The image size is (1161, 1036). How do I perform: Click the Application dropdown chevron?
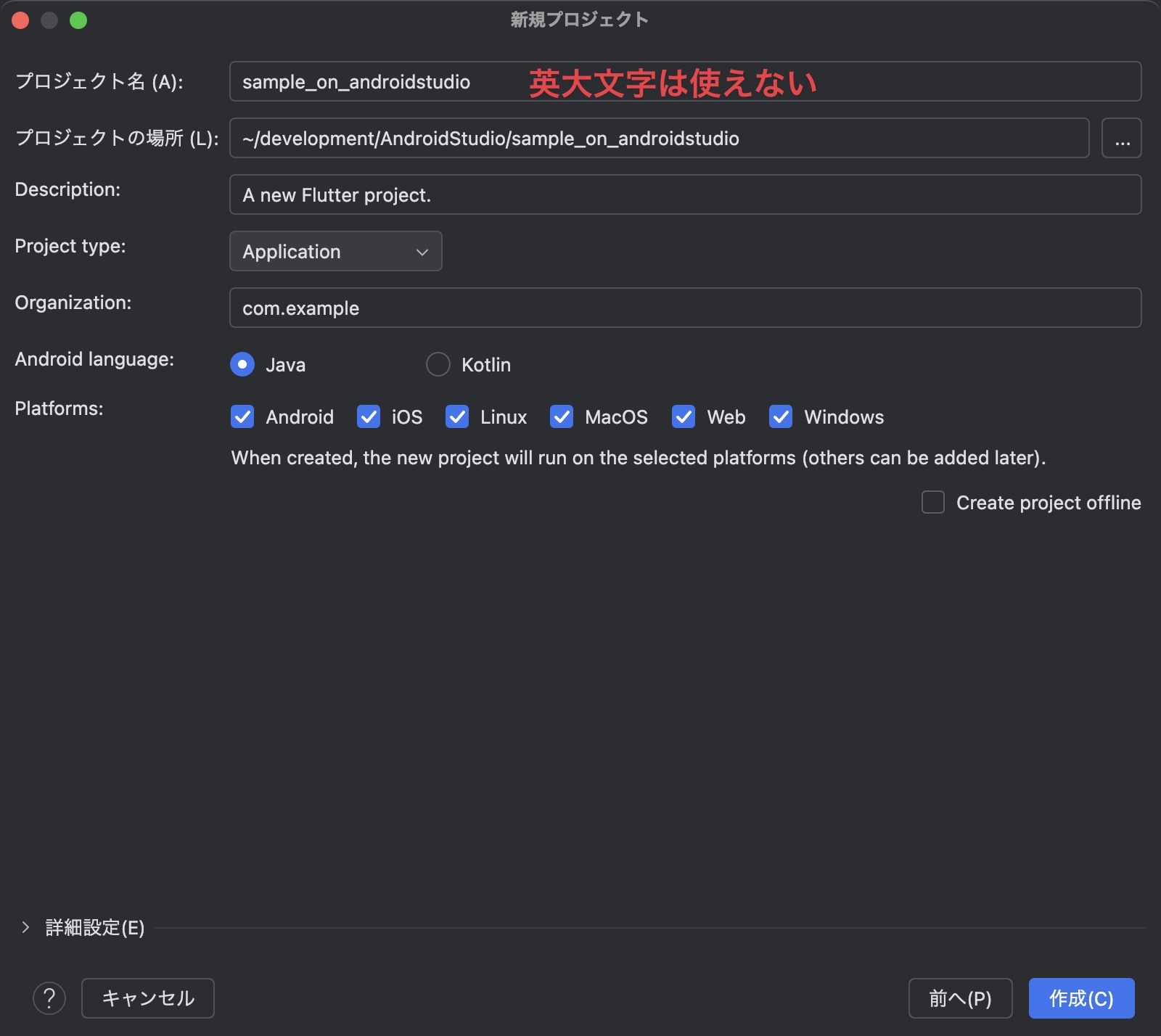[x=423, y=252]
